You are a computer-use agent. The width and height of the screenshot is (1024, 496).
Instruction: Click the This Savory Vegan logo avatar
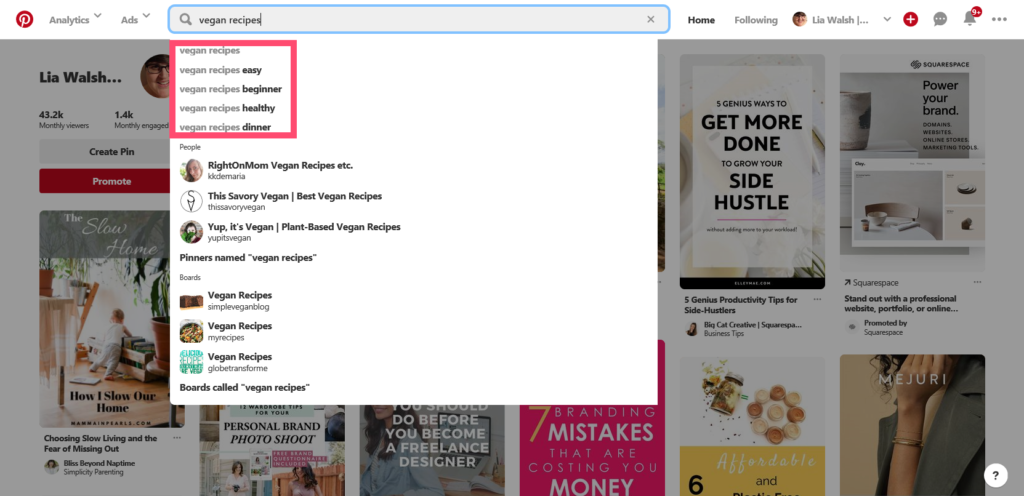click(x=191, y=201)
